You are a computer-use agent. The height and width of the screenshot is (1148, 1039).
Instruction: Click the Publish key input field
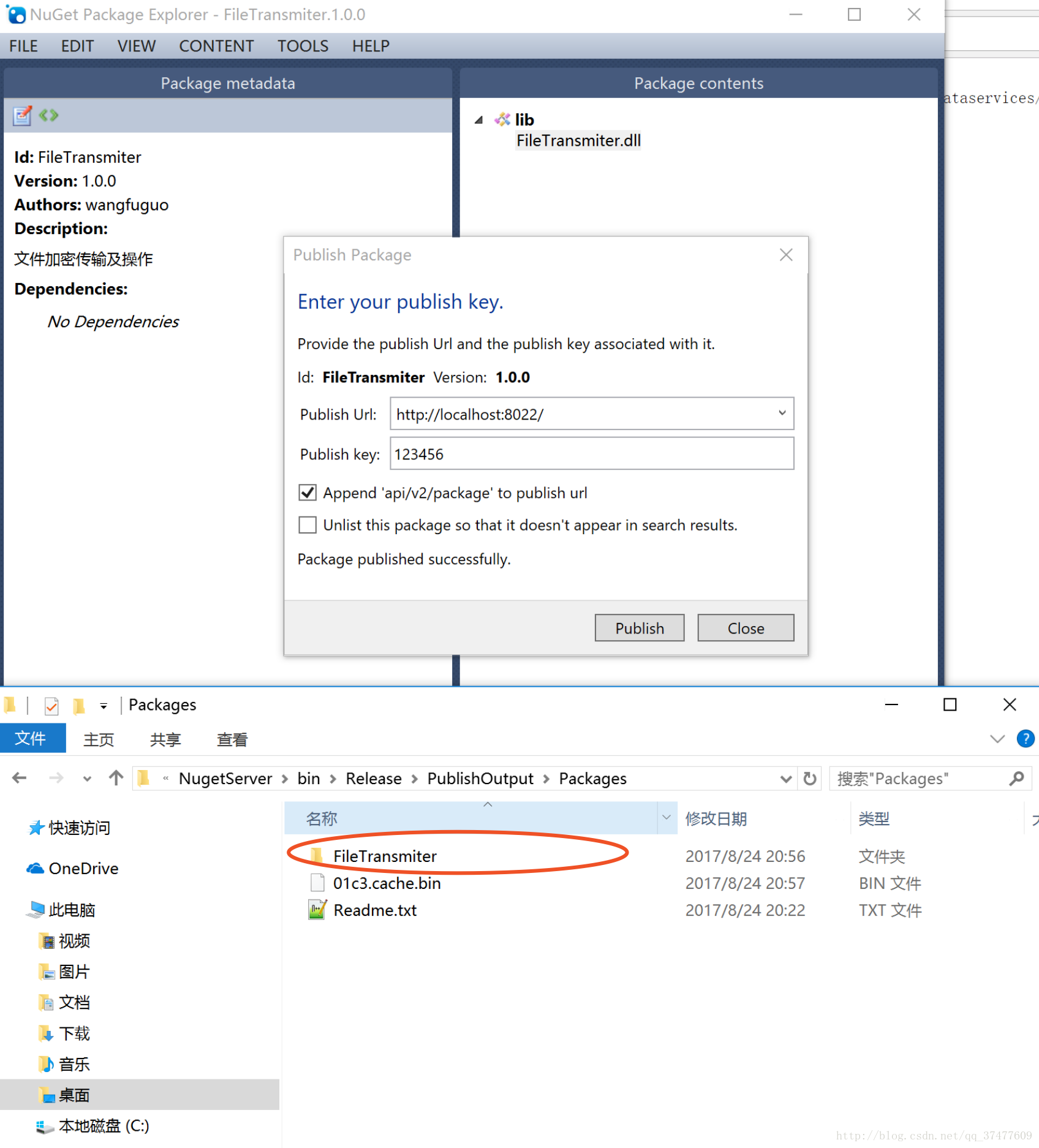pyautogui.click(x=592, y=453)
